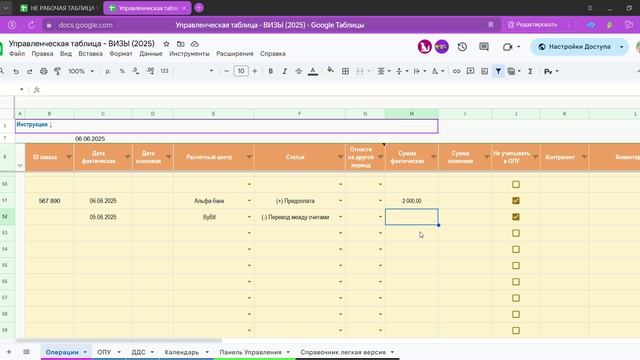Open the Данные menu
640x360 pixels.
point(151,53)
